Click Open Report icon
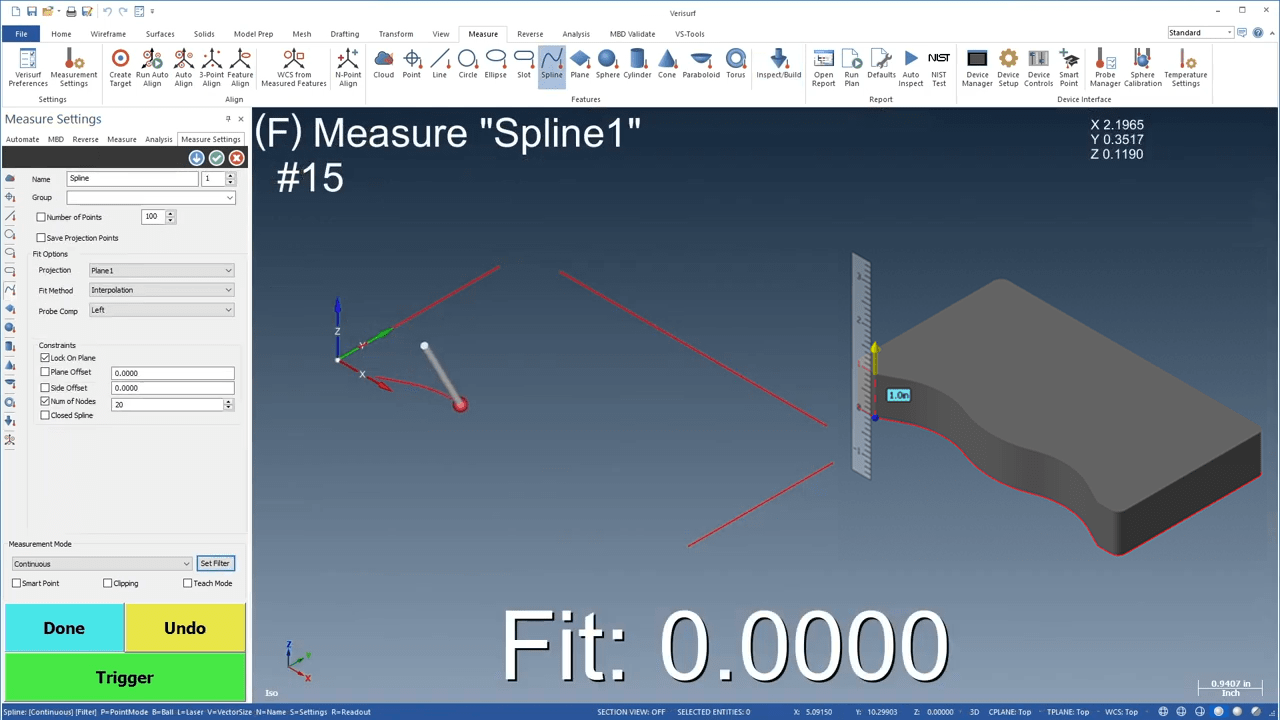This screenshot has width=1280, height=720. [824, 68]
